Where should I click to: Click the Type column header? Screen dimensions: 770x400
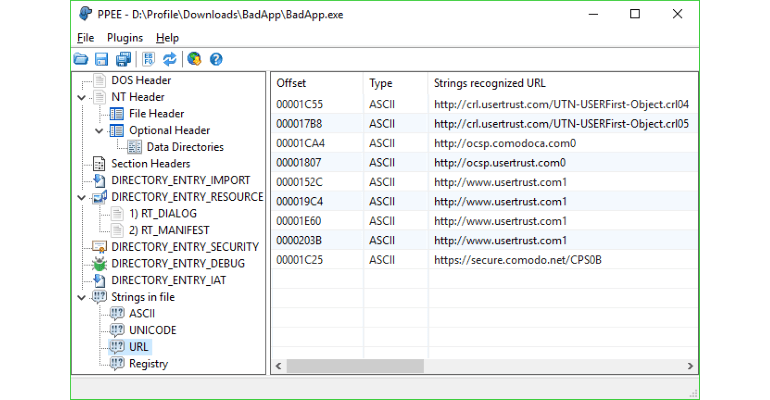click(x=394, y=82)
